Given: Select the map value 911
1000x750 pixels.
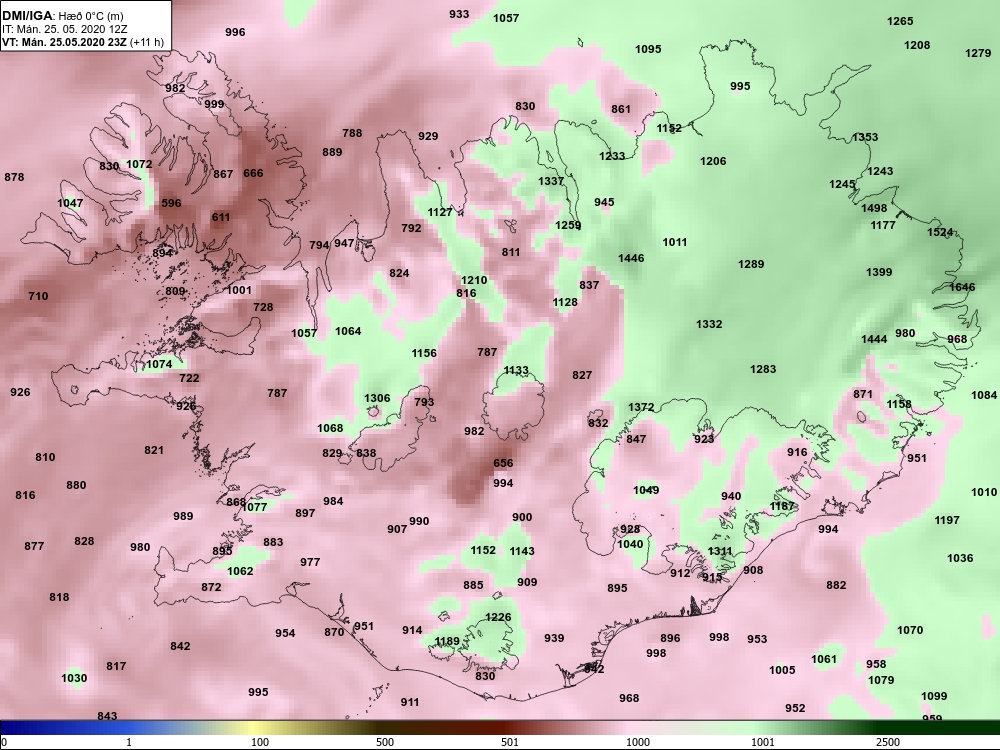Looking at the screenshot, I should [410, 702].
